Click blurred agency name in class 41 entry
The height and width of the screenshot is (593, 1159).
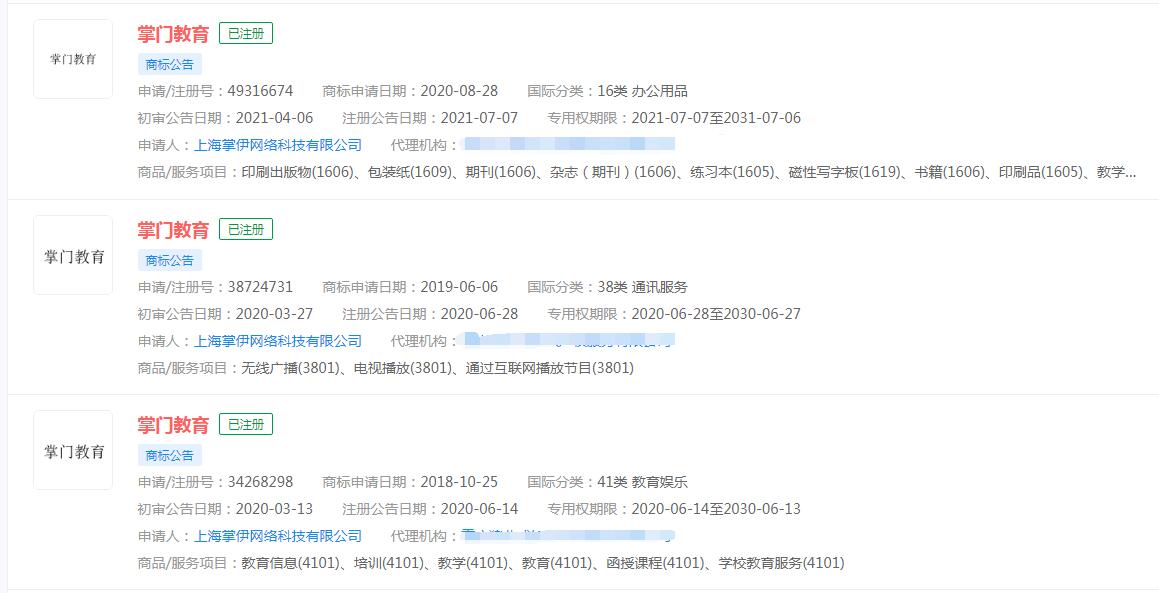click(x=567, y=535)
